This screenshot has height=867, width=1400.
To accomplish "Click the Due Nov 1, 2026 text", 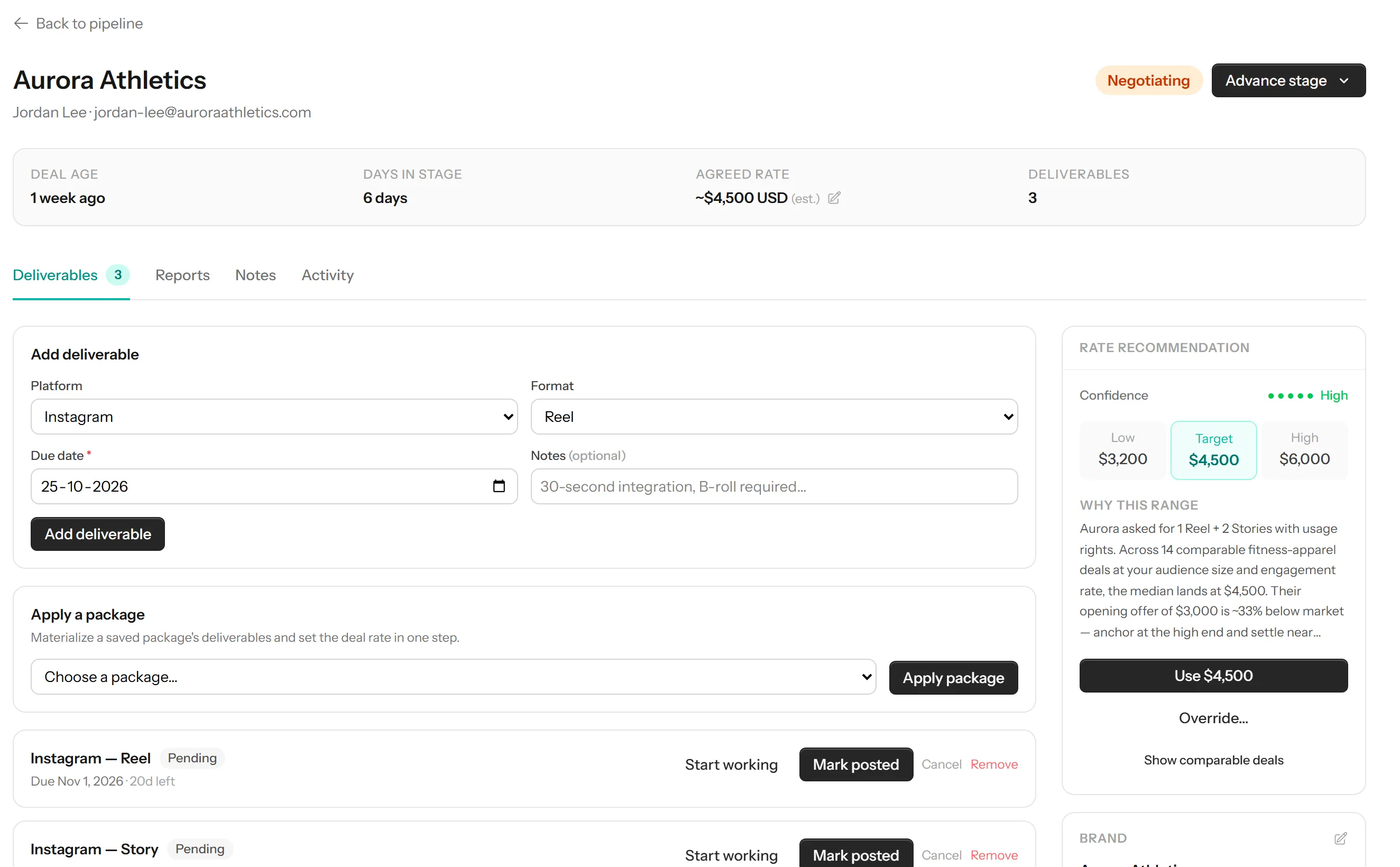I will pos(77,781).
